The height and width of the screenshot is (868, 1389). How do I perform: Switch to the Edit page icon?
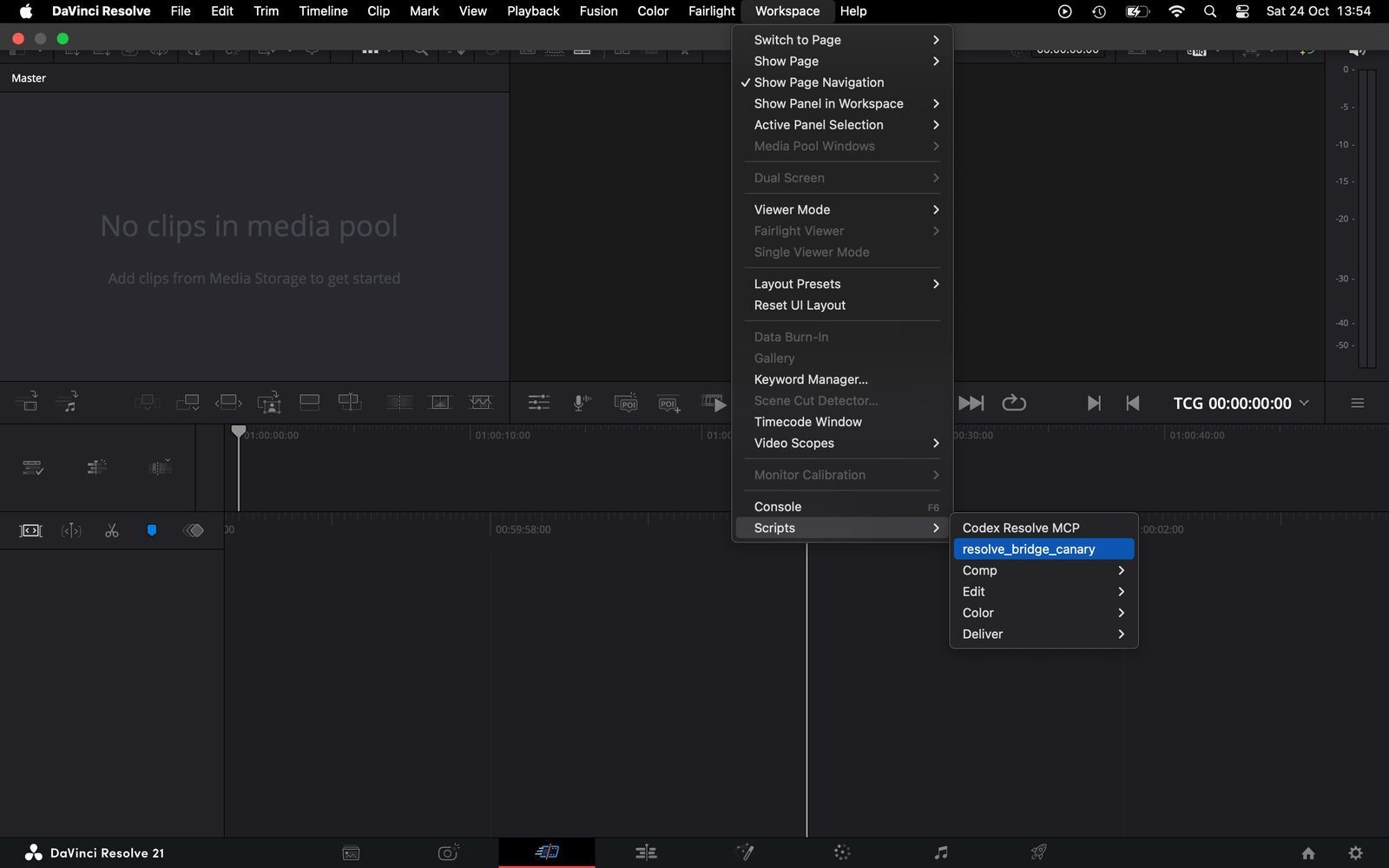(x=646, y=853)
